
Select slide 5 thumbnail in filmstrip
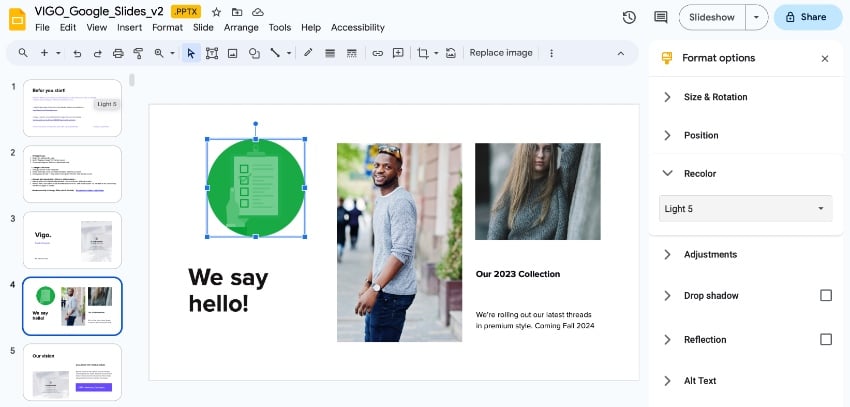[72, 372]
